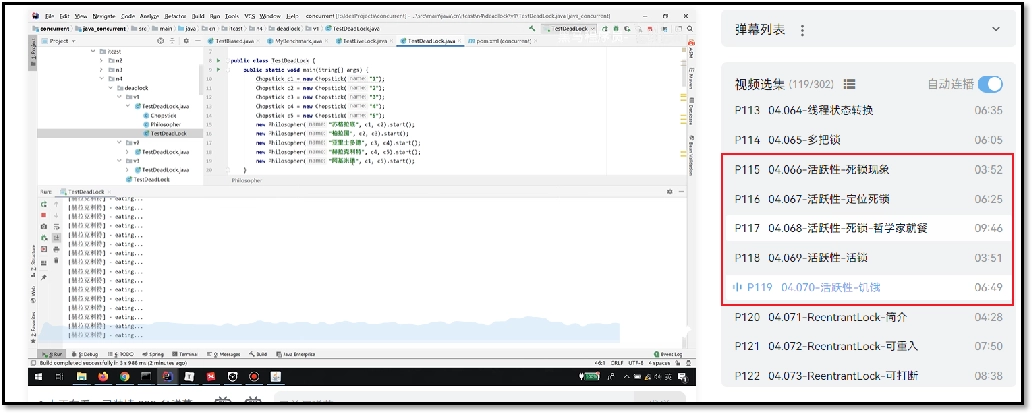Toggle soft-wrap in Run console
The image size is (1033, 414).
(x=56, y=226)
